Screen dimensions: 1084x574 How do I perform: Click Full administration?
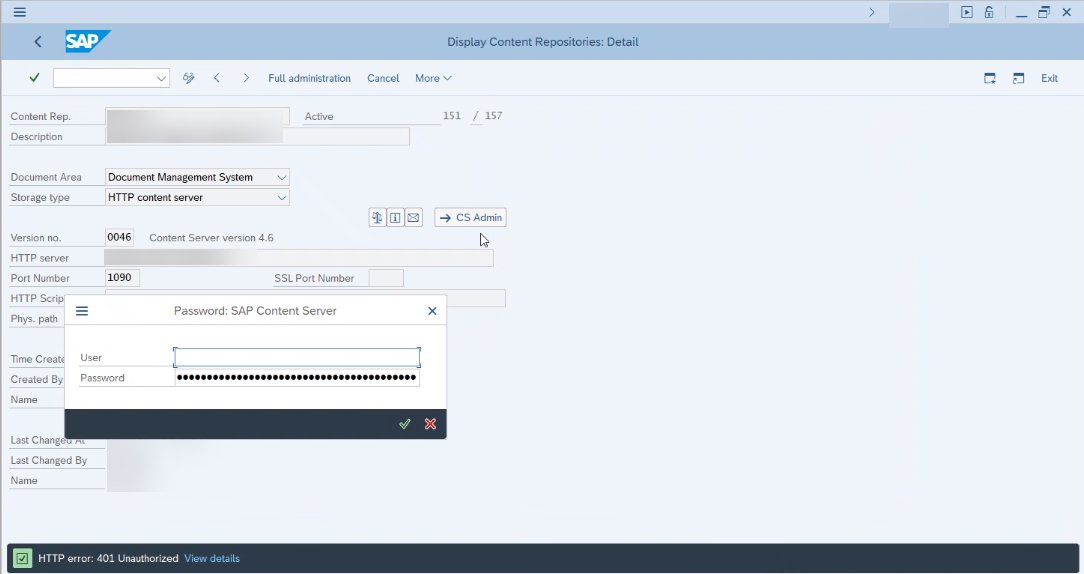pos(309,78)
